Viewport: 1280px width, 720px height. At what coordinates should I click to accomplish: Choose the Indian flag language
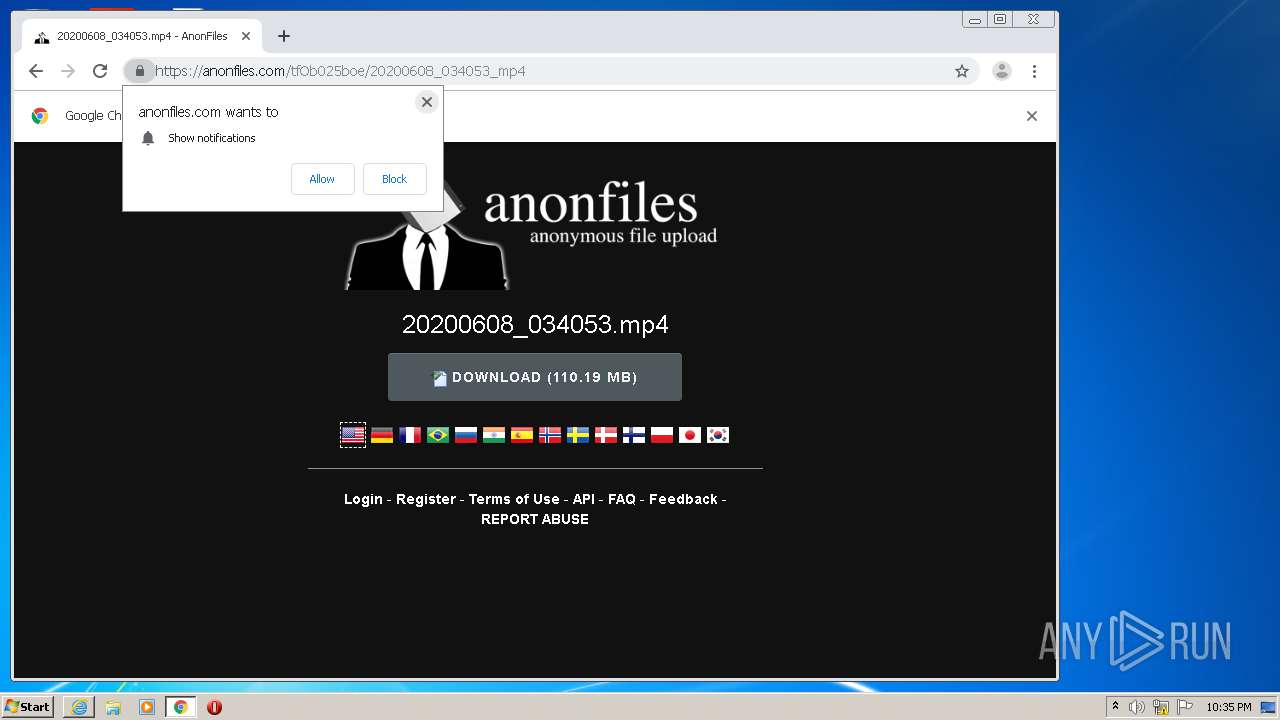[494, 435]
